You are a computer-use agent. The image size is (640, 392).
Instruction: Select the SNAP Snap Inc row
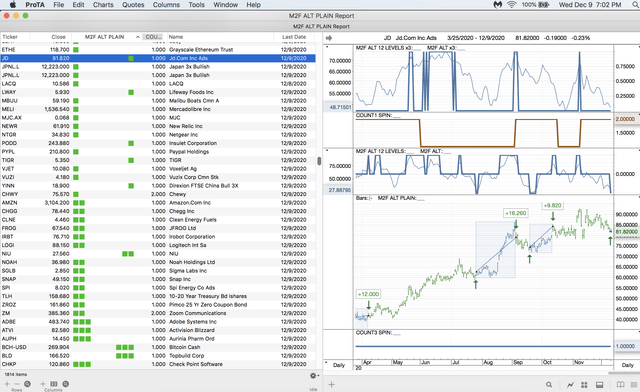coord(158,279)
